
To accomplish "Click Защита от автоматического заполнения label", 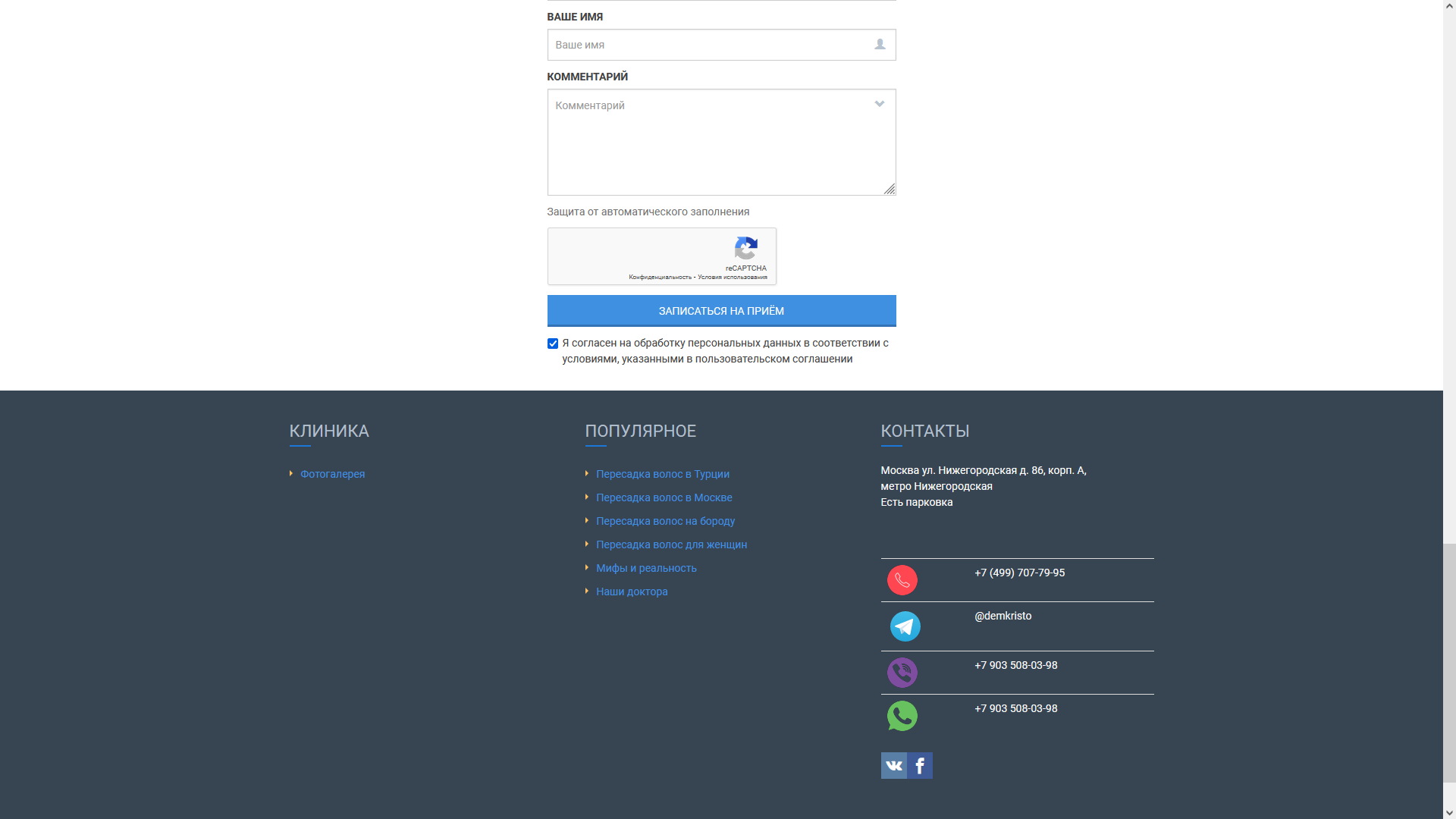I will click(x=648, y=212).
